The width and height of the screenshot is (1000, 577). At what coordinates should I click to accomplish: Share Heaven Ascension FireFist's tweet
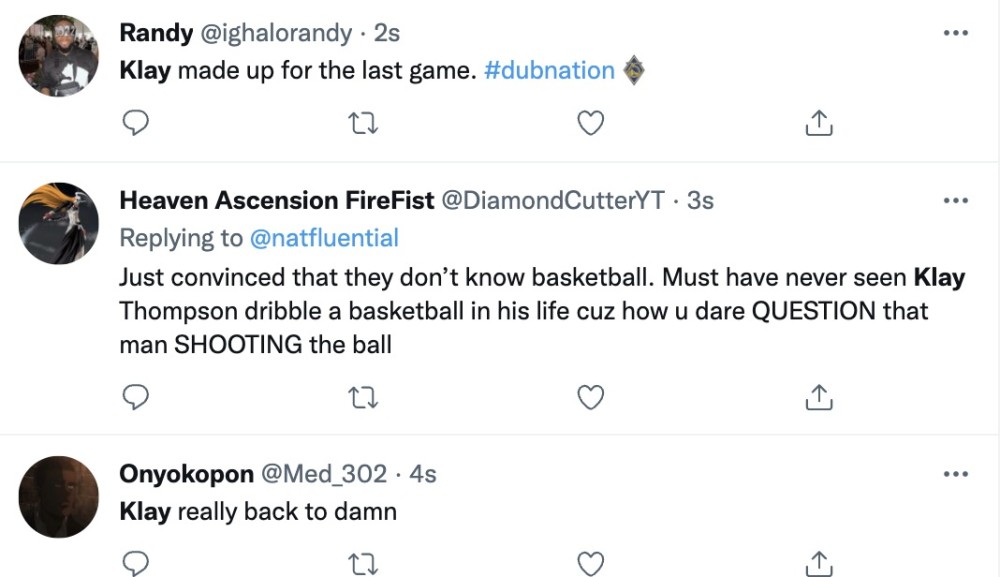(x=818, y=398)
